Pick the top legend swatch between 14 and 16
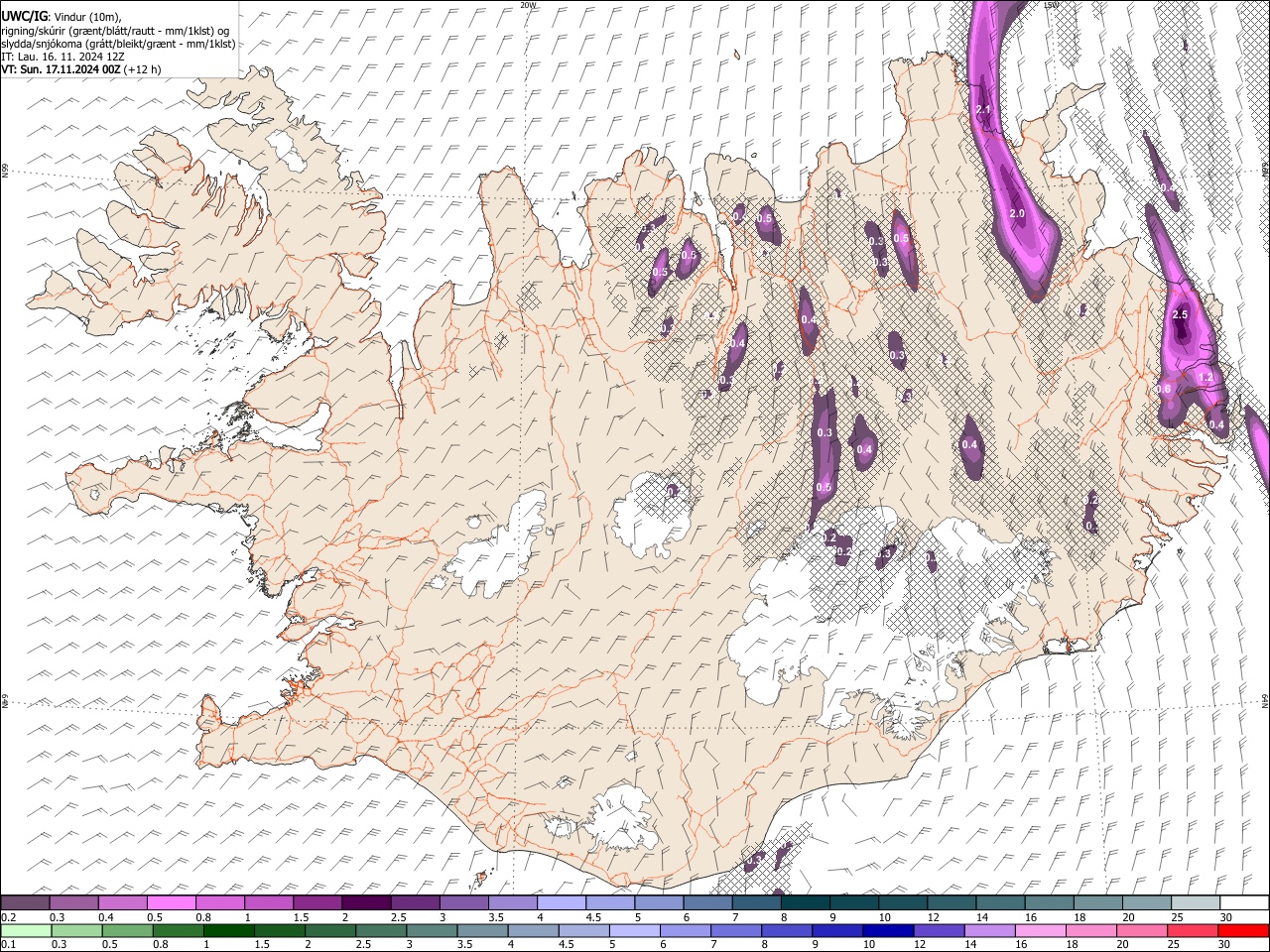Image resolution: width=1270 pixels, height=952 pixels. [1001, 902]
